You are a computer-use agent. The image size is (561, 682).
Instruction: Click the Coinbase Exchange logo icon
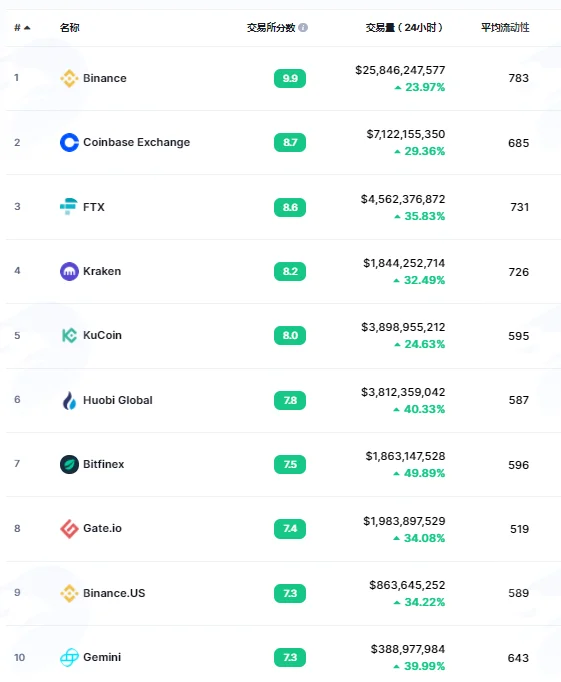point(69,142)
